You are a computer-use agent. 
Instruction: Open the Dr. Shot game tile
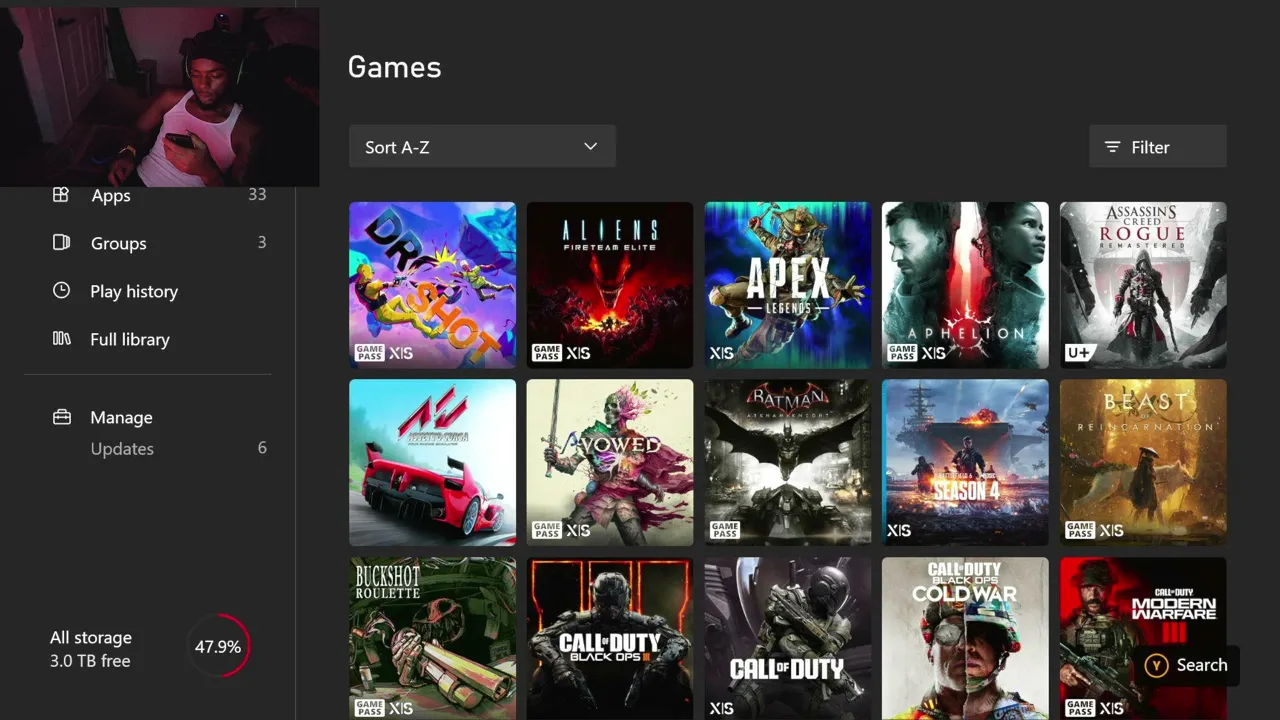coord(432,285)
